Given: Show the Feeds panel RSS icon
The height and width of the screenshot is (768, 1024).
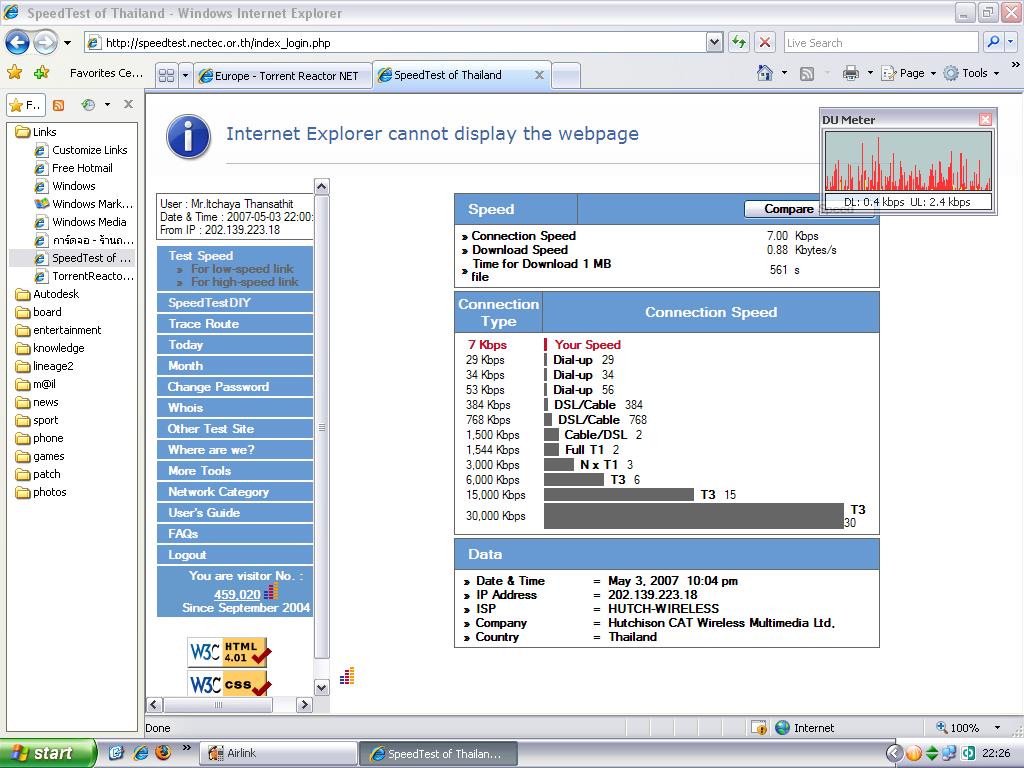Looking at the screenshot, I should [59, 104].
